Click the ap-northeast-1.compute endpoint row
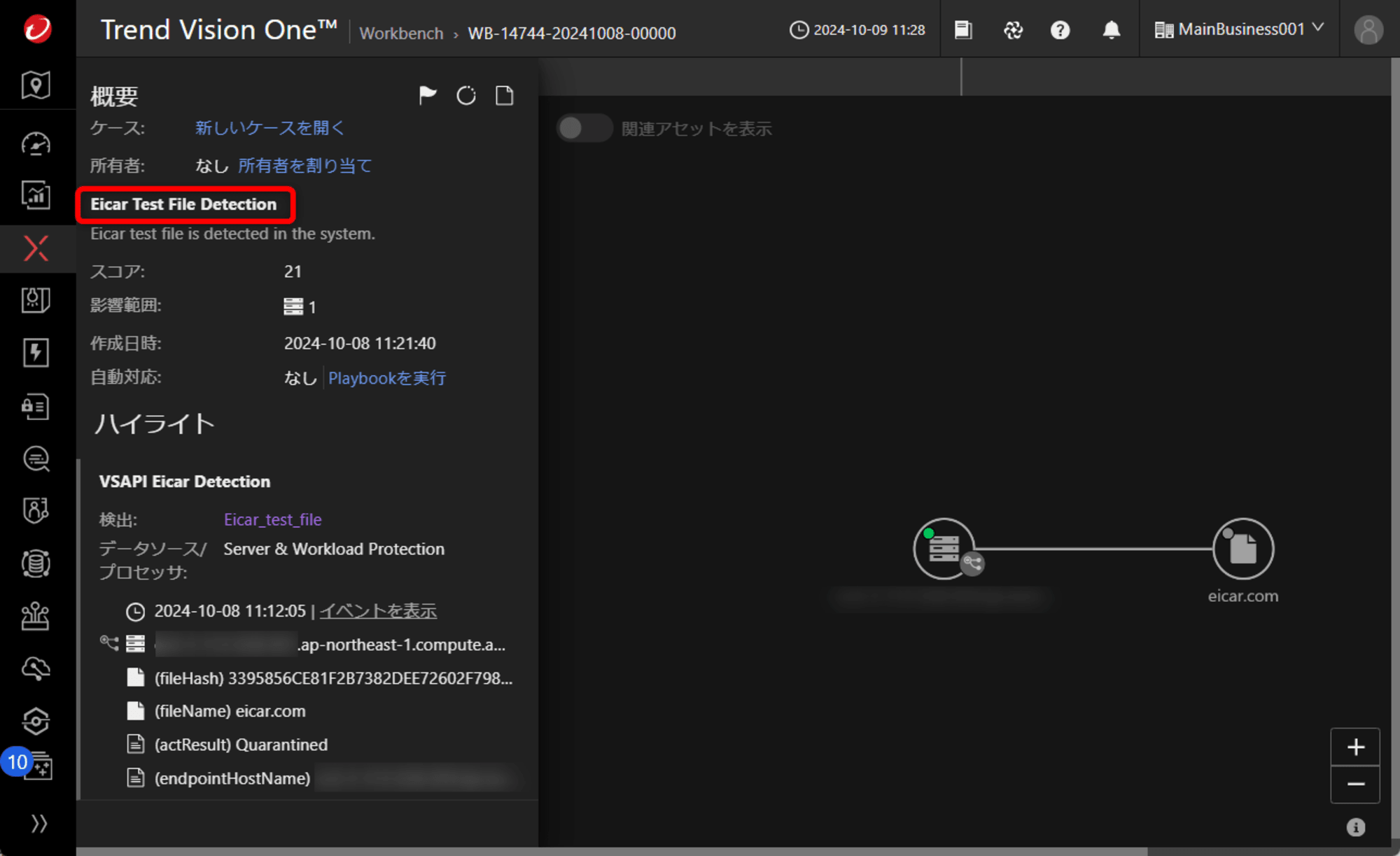The image size is (1400, 856). (x=302, y=644)
